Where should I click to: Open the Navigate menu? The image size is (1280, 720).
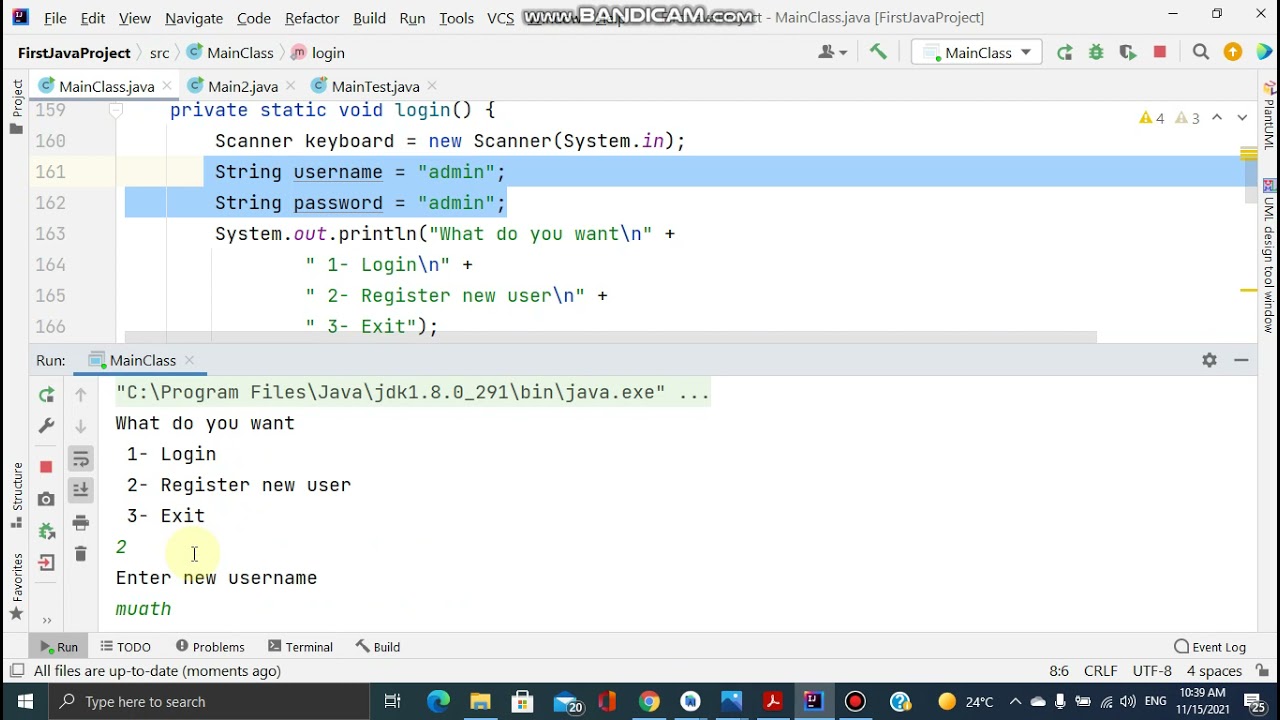pyautogui.click(x=194, y=18)
